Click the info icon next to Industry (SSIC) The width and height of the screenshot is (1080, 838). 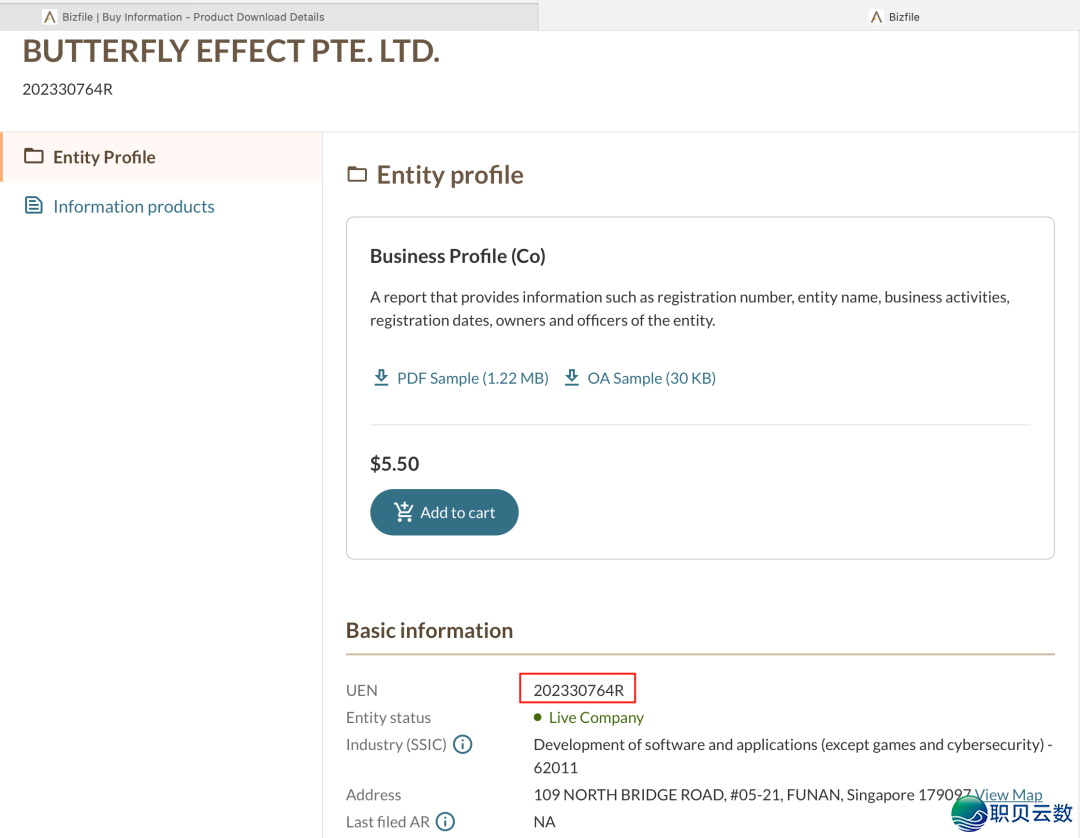point(463,744)
